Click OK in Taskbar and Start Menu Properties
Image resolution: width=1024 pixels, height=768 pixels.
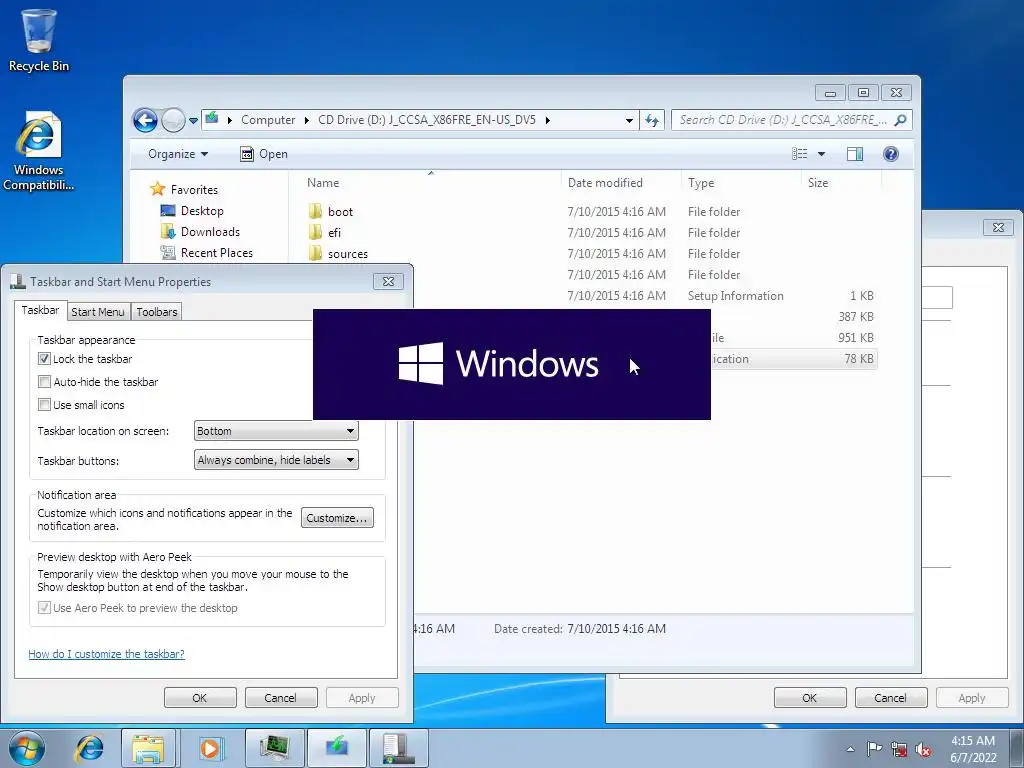point(200,697)
